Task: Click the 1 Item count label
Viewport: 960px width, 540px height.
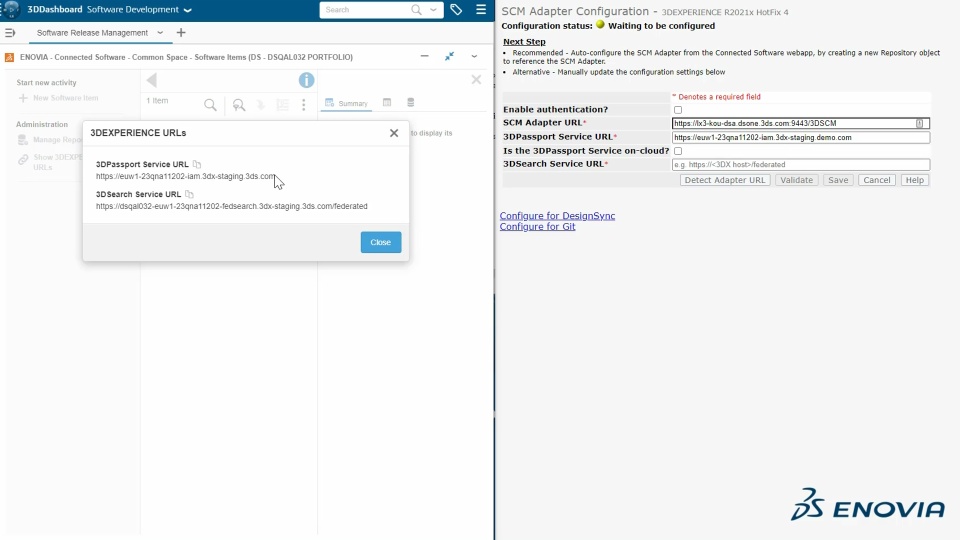Action: coord(157,100)
